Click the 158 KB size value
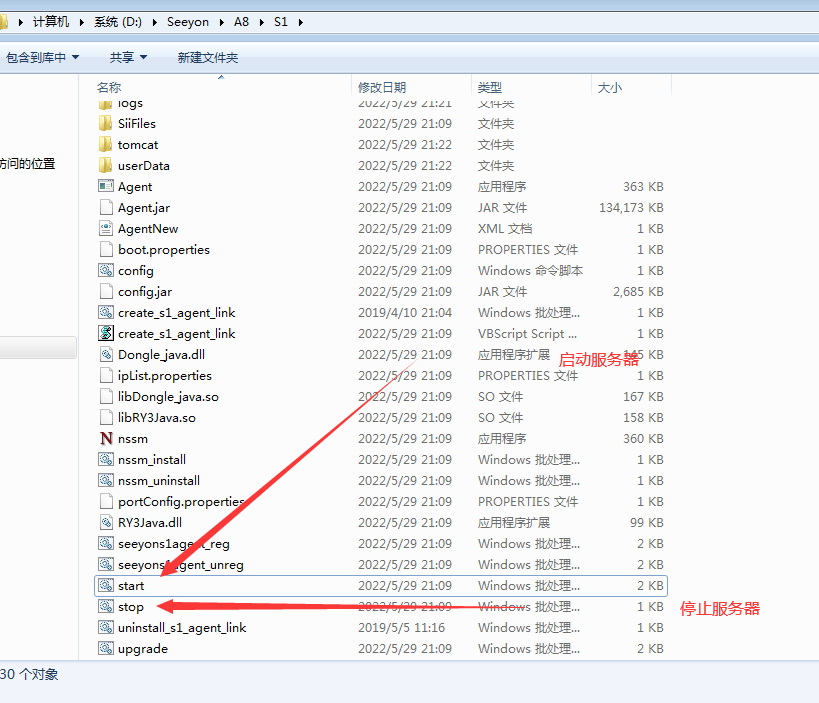The height and width of the screenshot is (703, 819). click(x=643, y=418)
